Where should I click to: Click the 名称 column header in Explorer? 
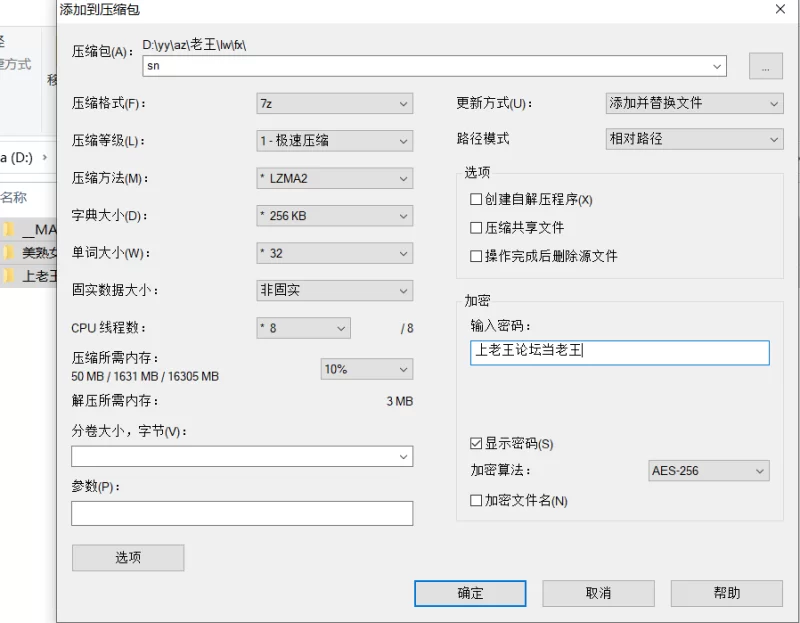point(14,197)
